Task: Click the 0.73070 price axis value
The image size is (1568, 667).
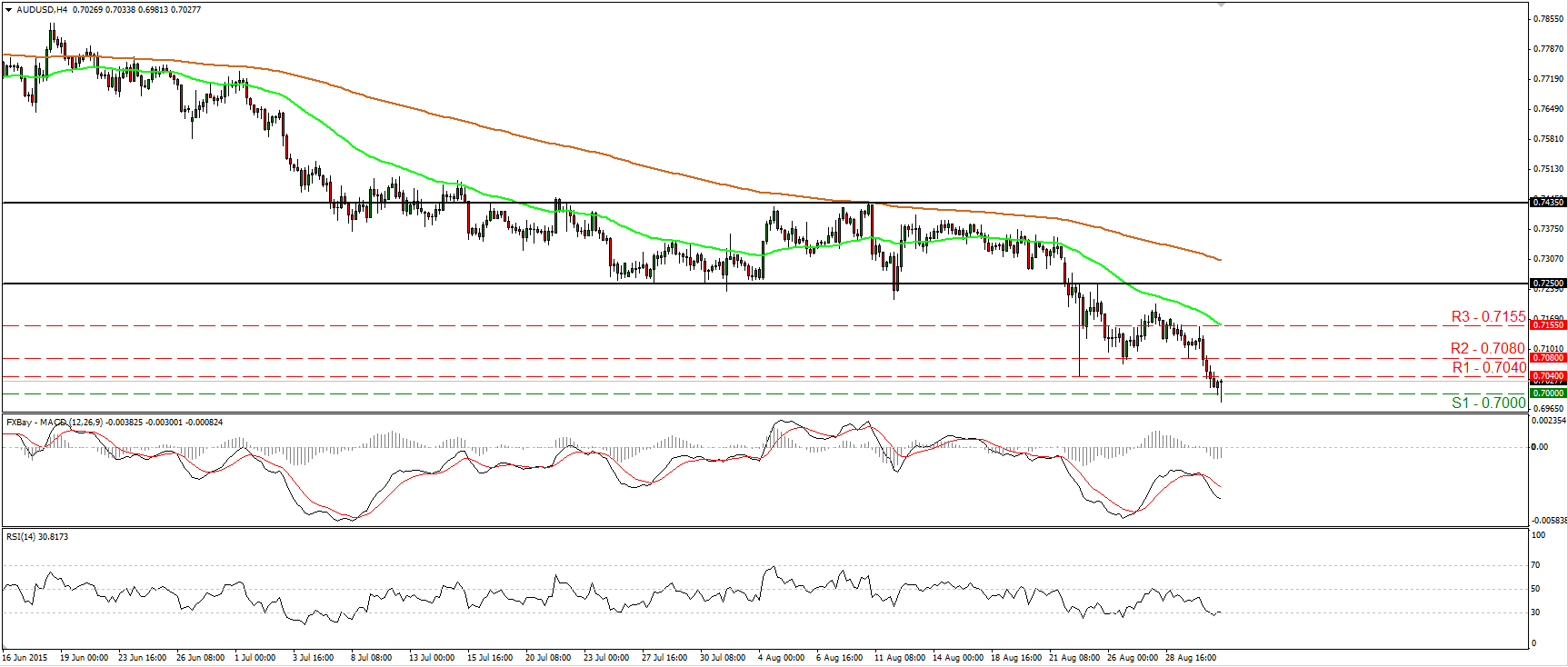Action: (x=1549, y=259)
